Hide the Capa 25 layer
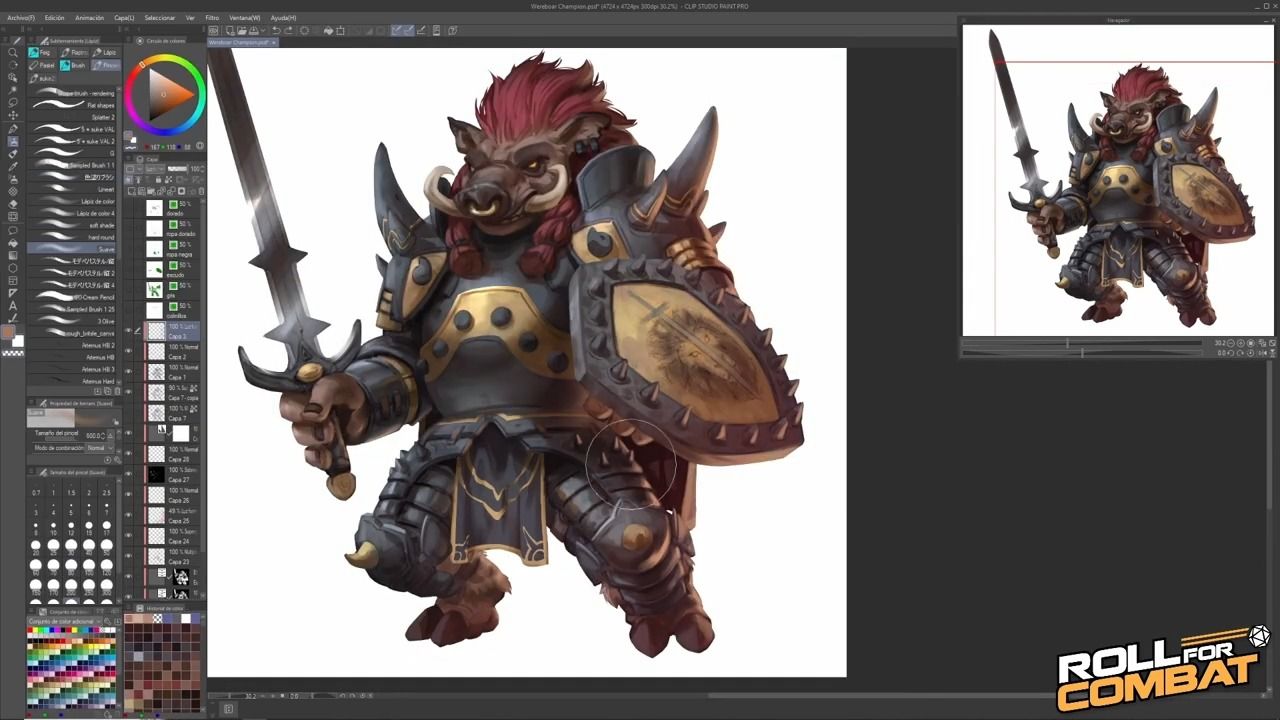1280x720 pixels. point(128,515)
